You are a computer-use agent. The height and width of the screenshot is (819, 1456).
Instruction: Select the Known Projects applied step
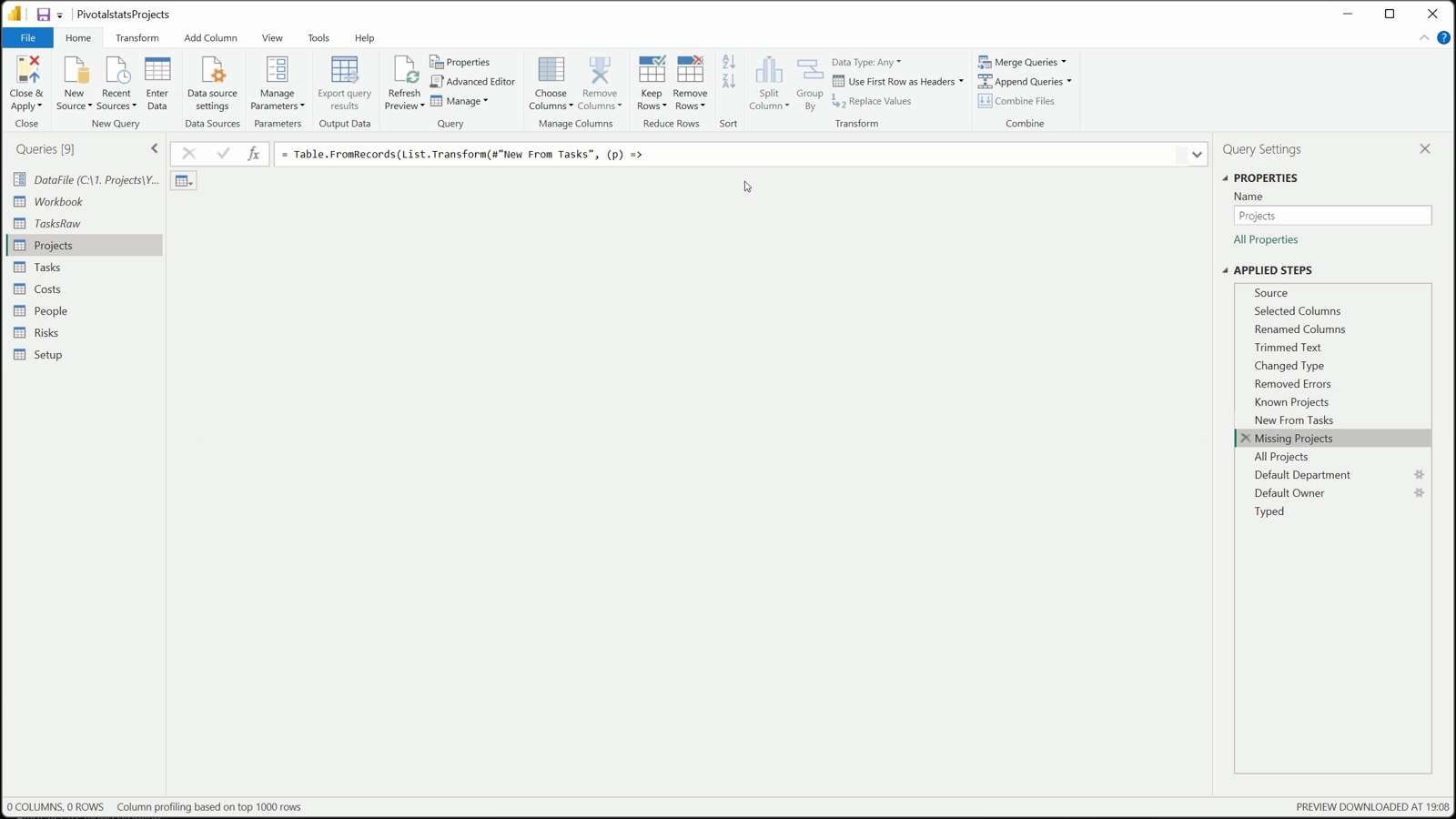1332,402
